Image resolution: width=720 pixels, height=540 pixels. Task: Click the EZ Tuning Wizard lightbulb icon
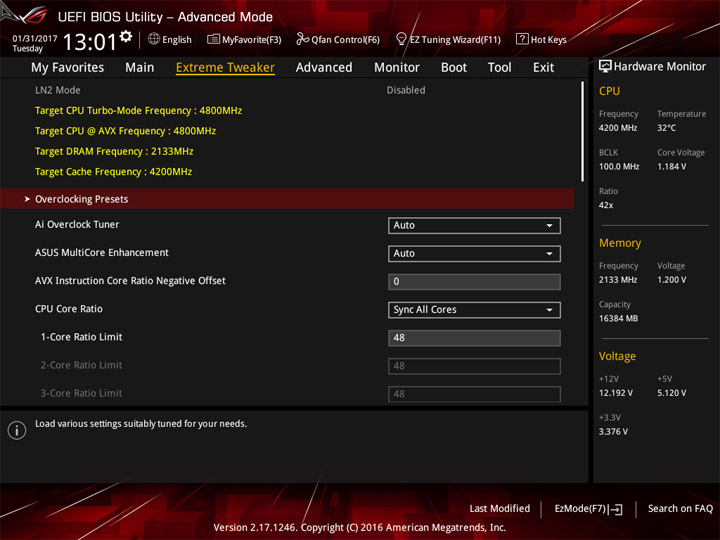(401, 39)
